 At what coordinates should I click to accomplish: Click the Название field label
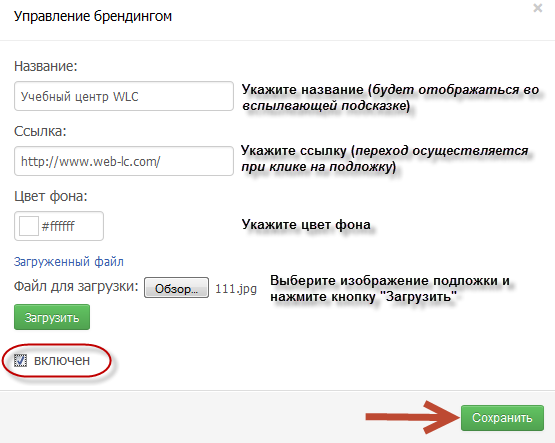coord(46,66)
